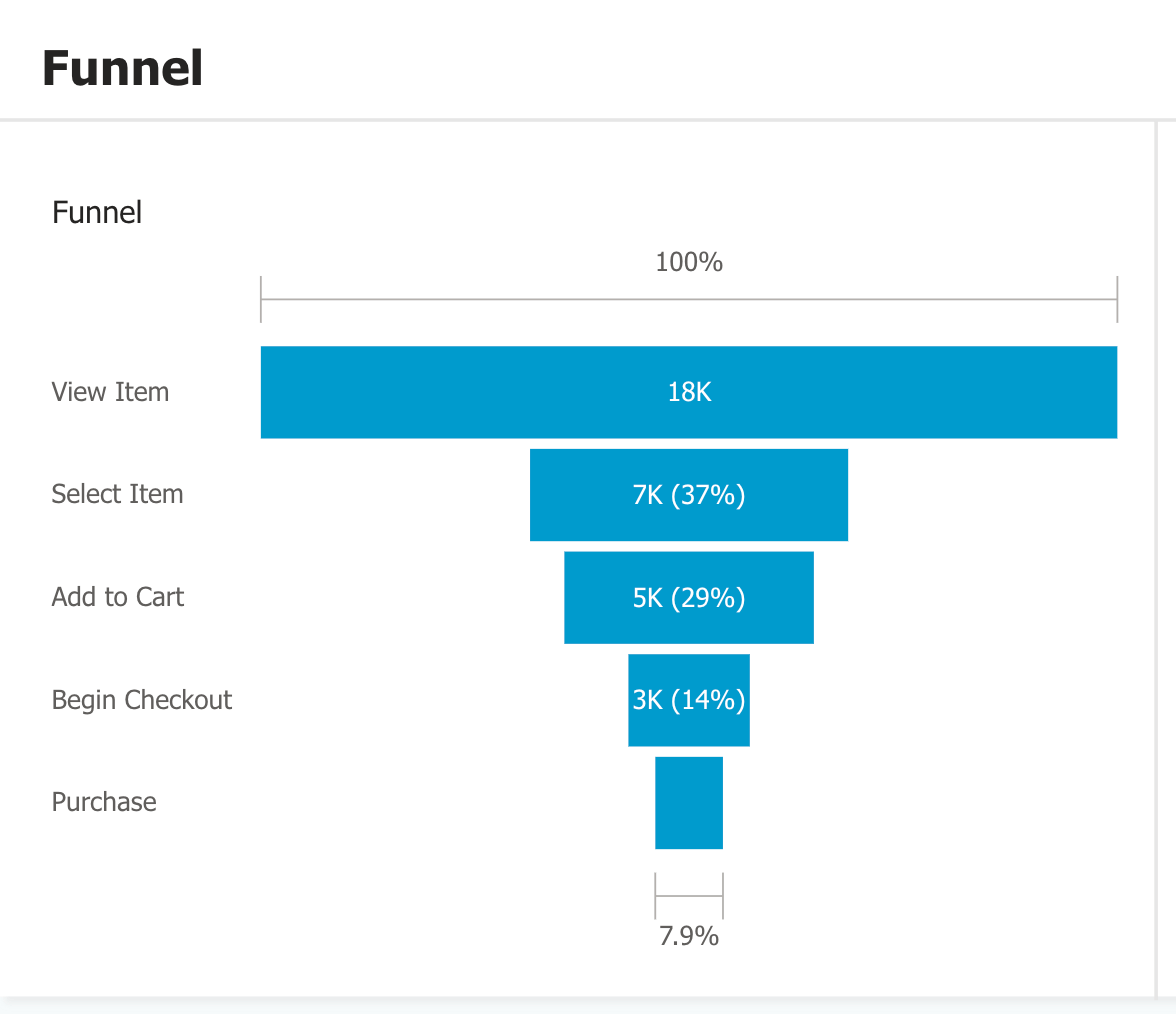Viewport: 1176px width, 1014px height.
Task: Click the Purchase funnel bar
Action: [688, 802]
